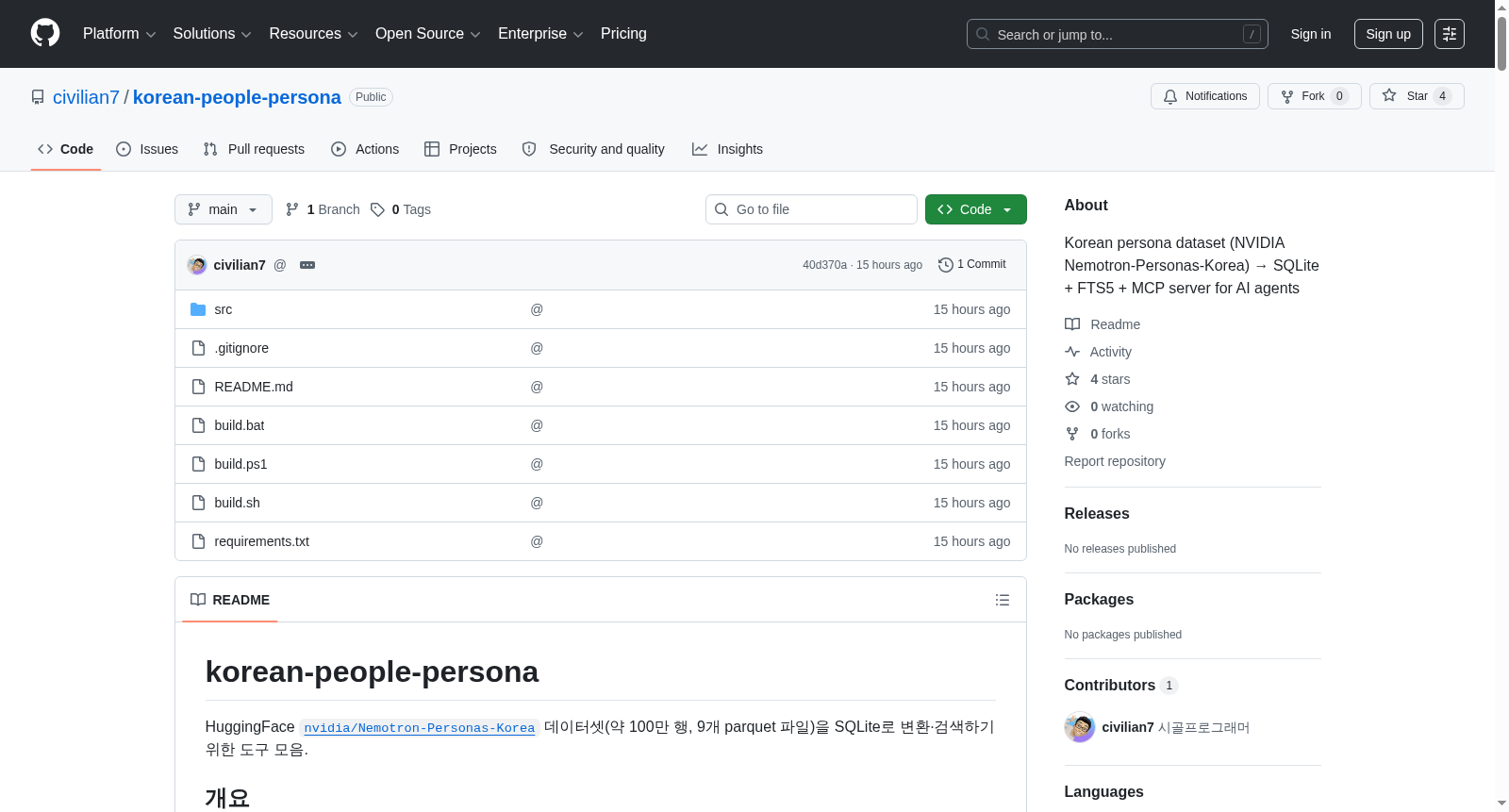The width and height of the screenshot is (1509, 812).
Task: Expand the Enterprise menu
Action: (540, 34)
